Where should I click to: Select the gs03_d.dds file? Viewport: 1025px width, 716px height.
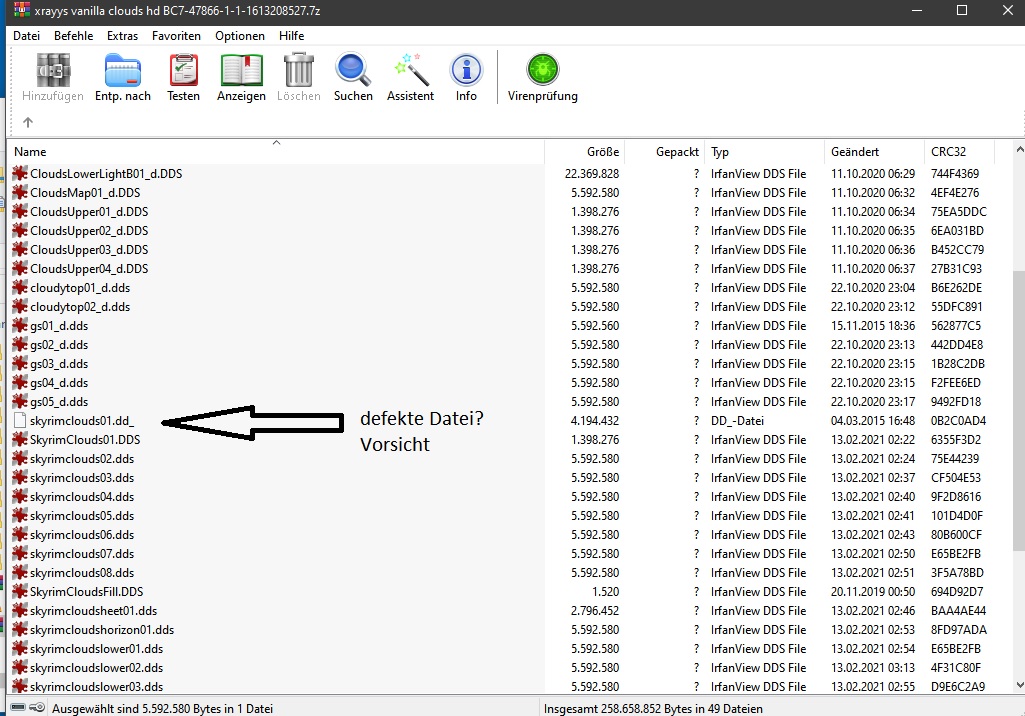[59, 364]
